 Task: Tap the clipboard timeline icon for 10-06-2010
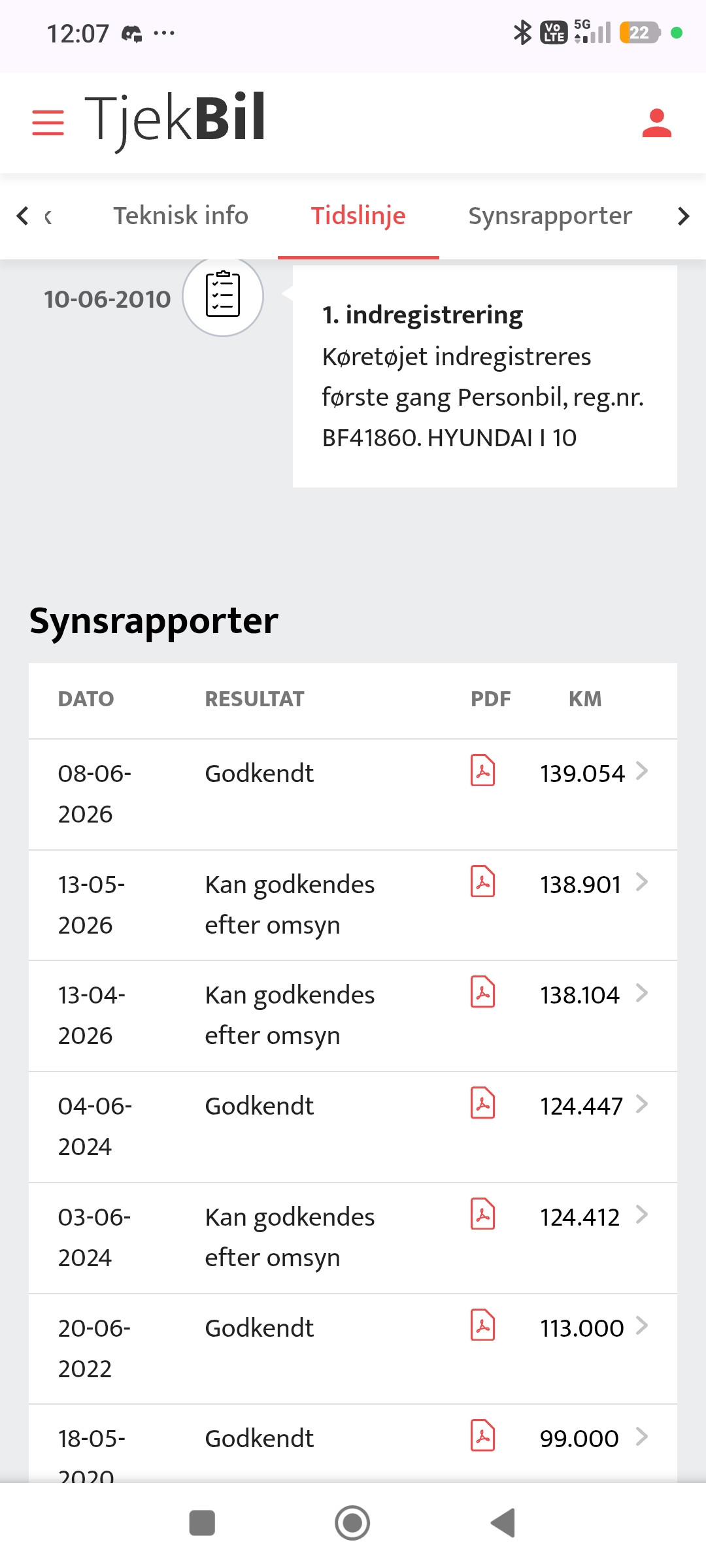pyautogui.click(x=223, y=295)
